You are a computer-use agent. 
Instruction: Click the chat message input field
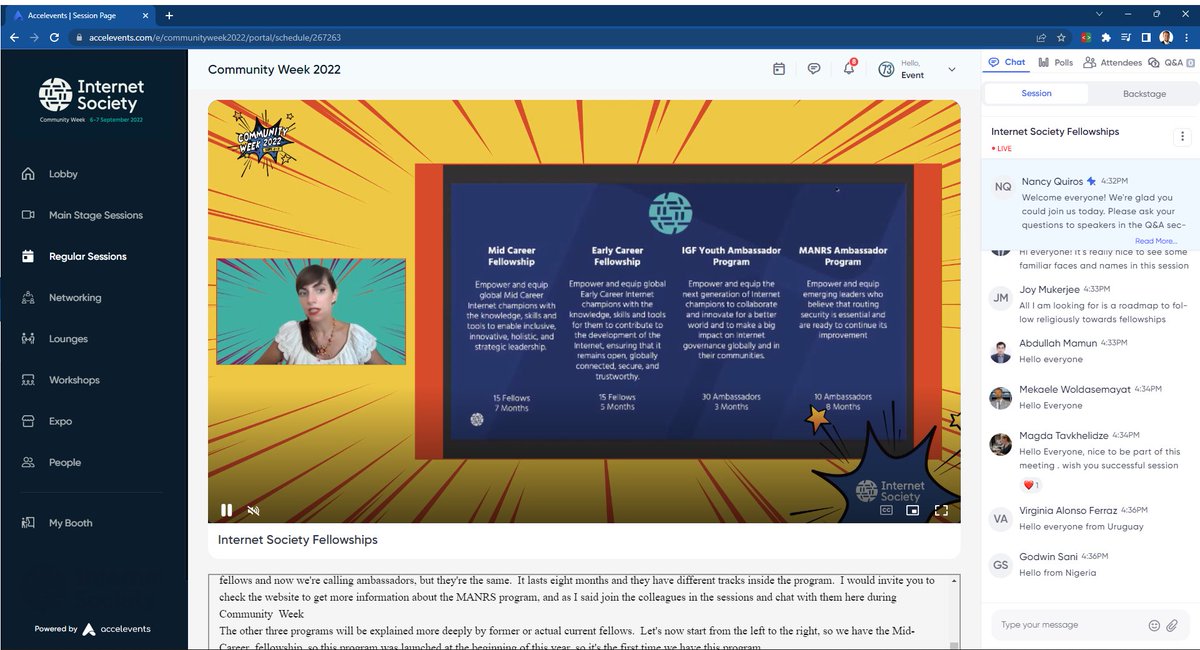click(1070, 625)
